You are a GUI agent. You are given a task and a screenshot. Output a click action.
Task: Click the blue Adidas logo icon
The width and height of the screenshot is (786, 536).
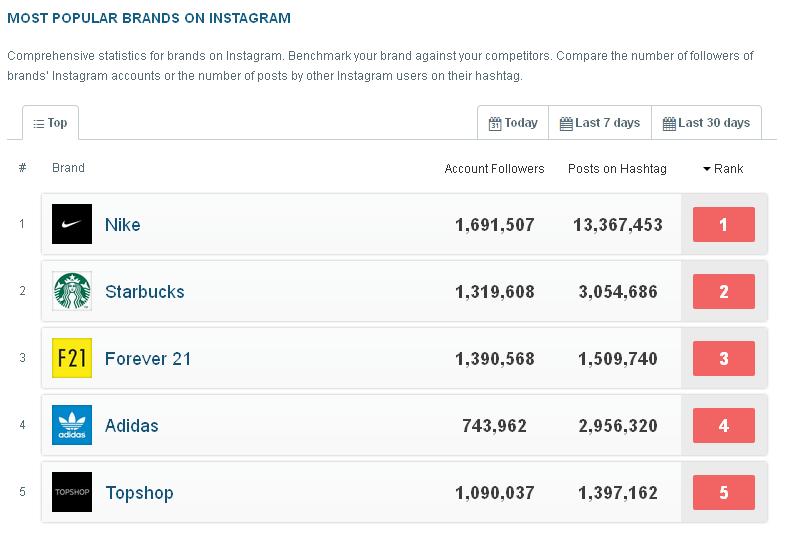[71, 425]
